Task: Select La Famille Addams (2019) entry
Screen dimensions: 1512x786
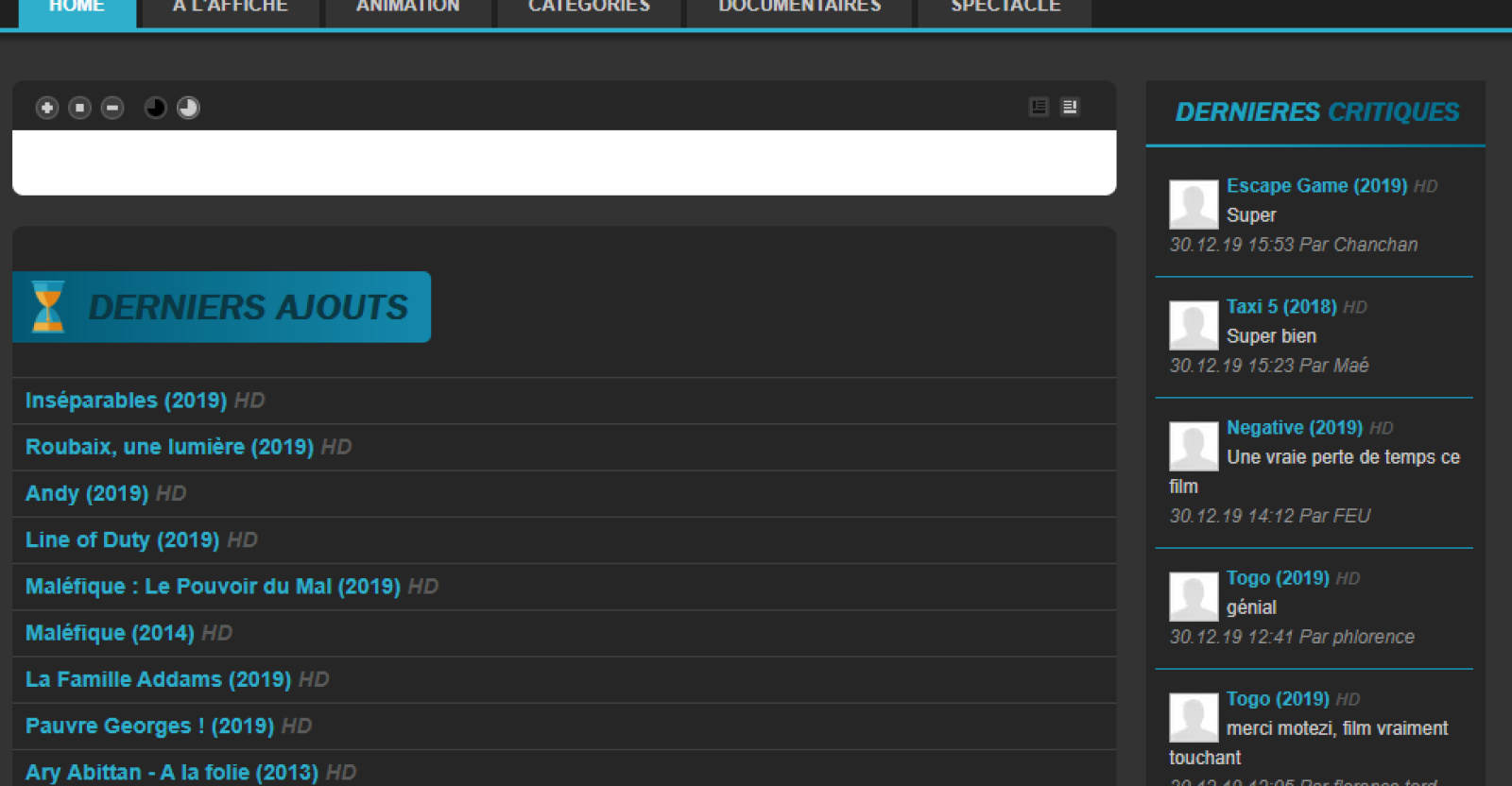Action: click(158, 679)
